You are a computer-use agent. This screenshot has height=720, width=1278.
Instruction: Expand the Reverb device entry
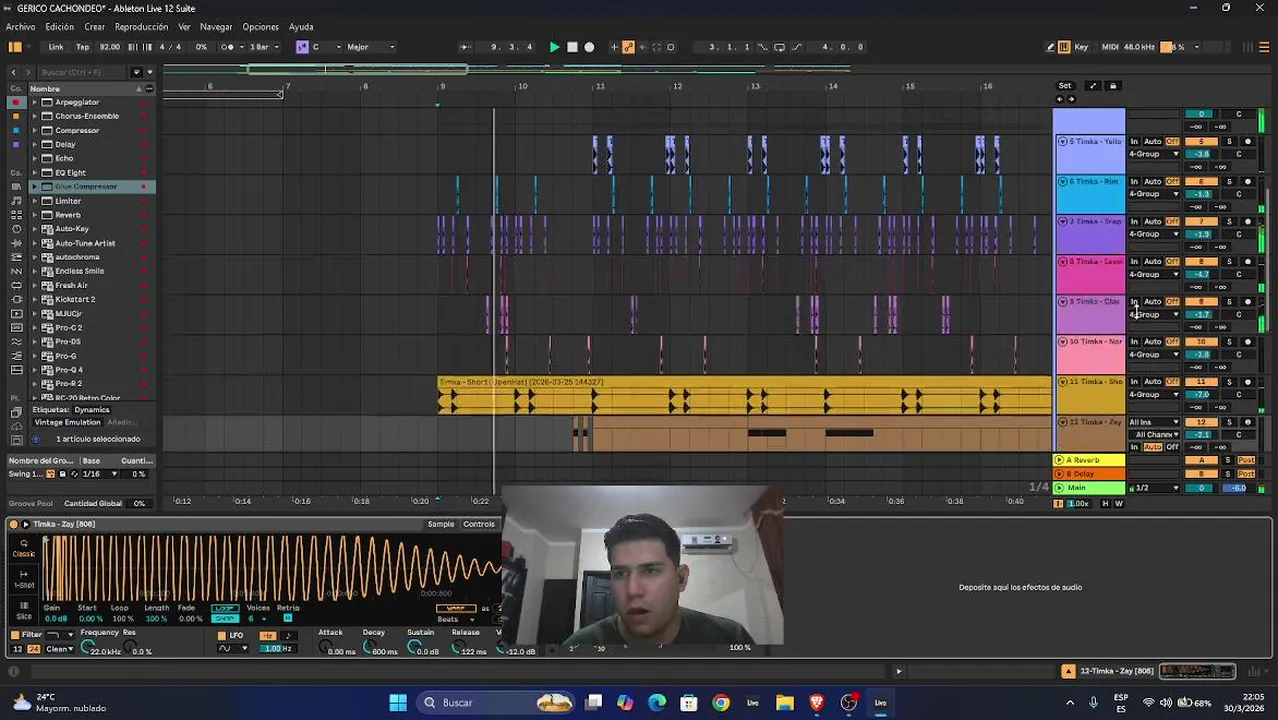coord(34,215)
